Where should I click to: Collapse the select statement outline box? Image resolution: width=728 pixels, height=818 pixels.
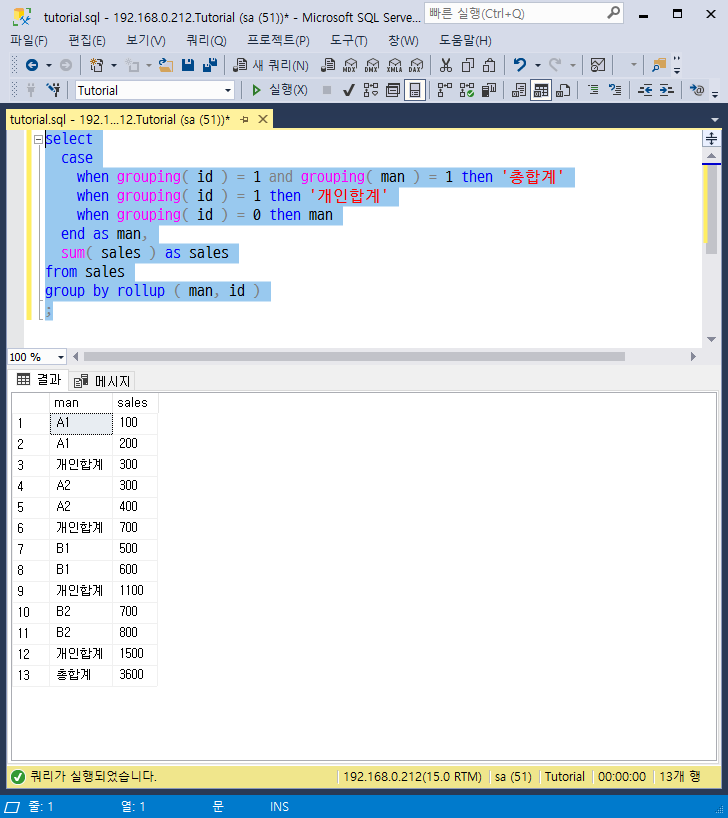click(38, 139)
